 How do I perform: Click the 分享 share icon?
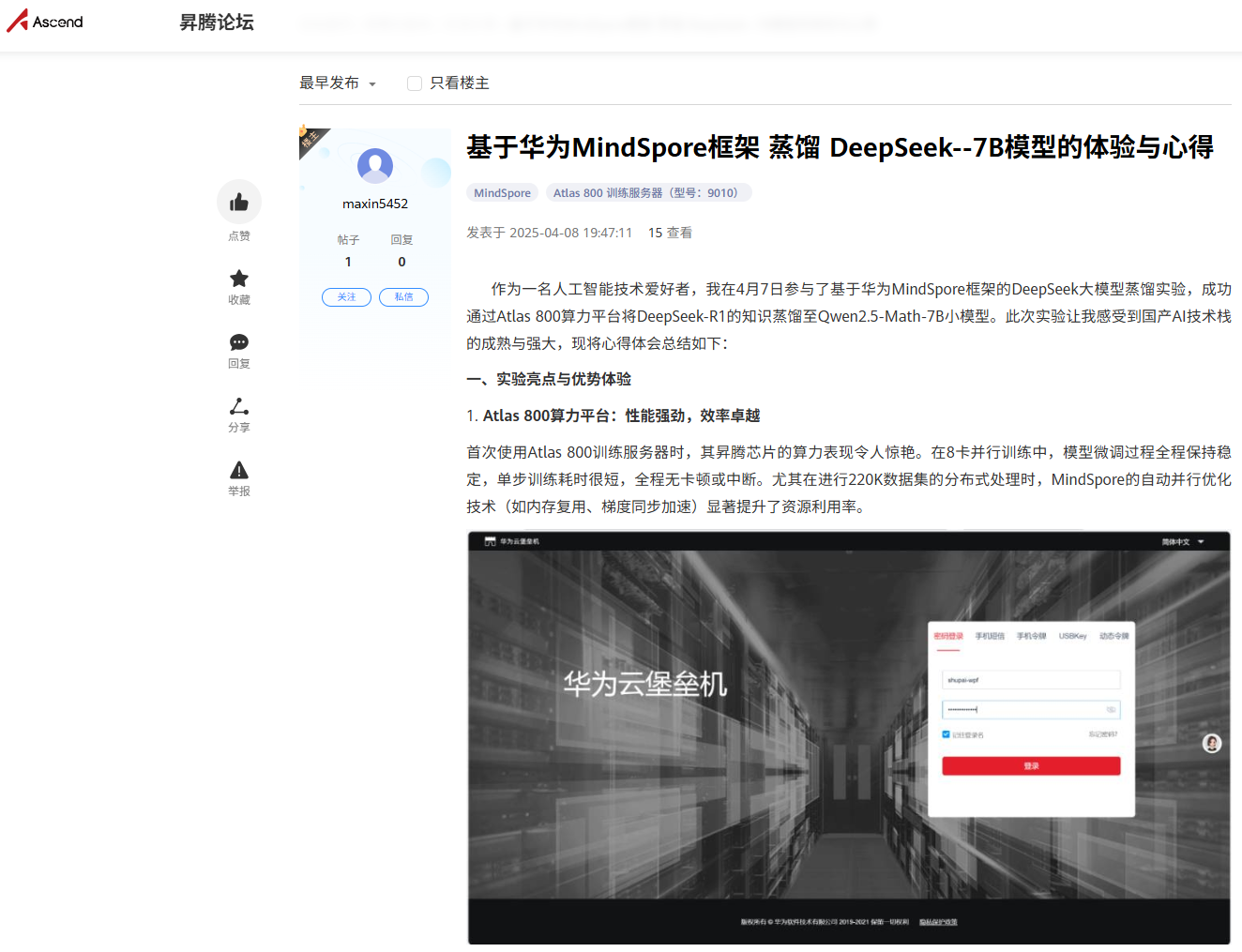coord(239,406)
